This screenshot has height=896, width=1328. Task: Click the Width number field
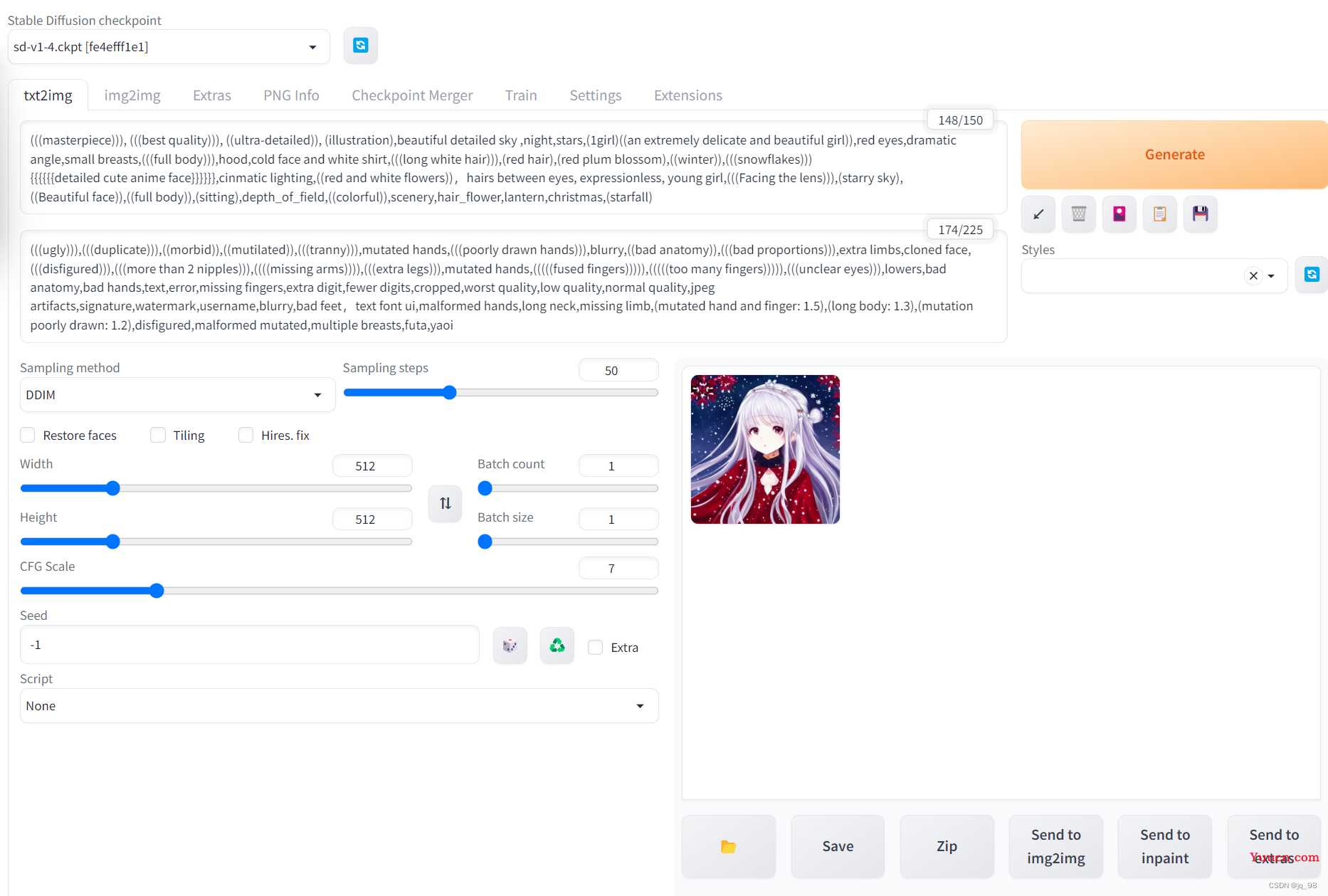(372, 465)
